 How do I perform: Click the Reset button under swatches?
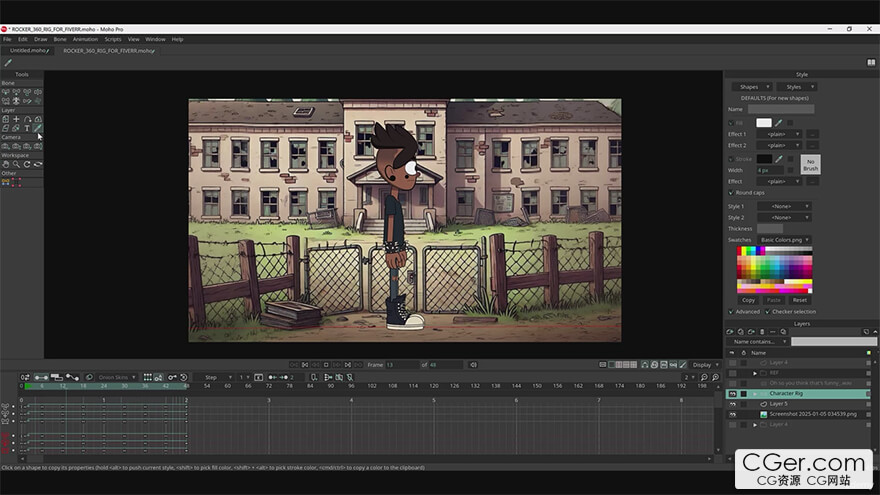click(x=799, y=300)
